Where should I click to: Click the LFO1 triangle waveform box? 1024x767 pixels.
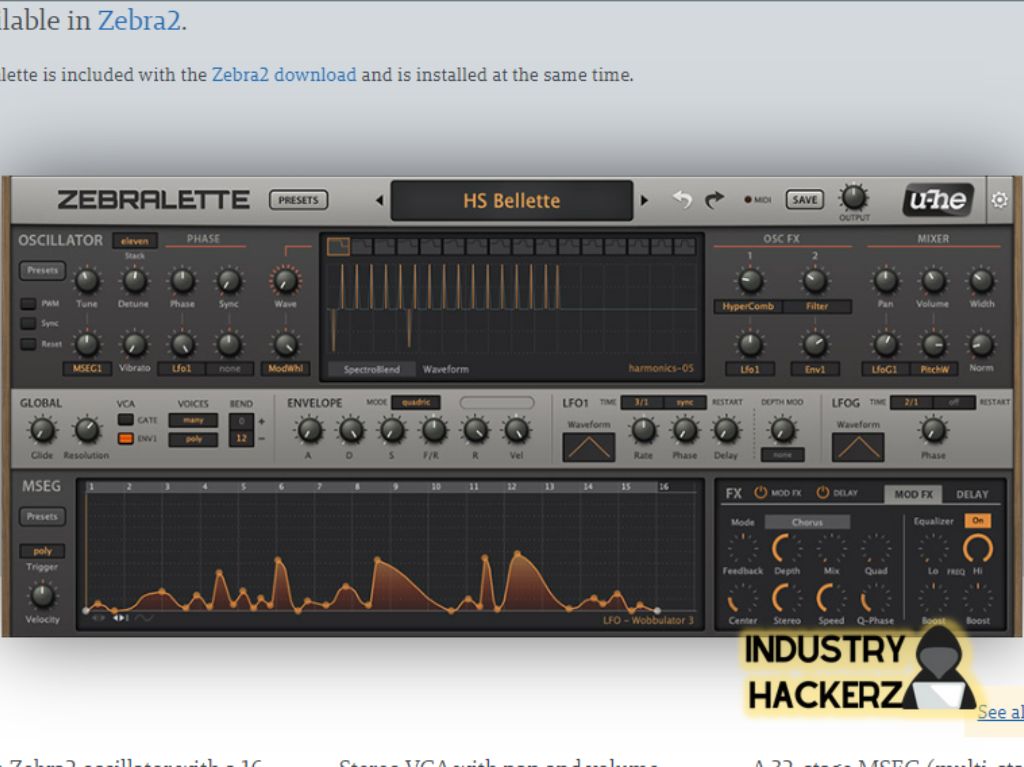588,448
